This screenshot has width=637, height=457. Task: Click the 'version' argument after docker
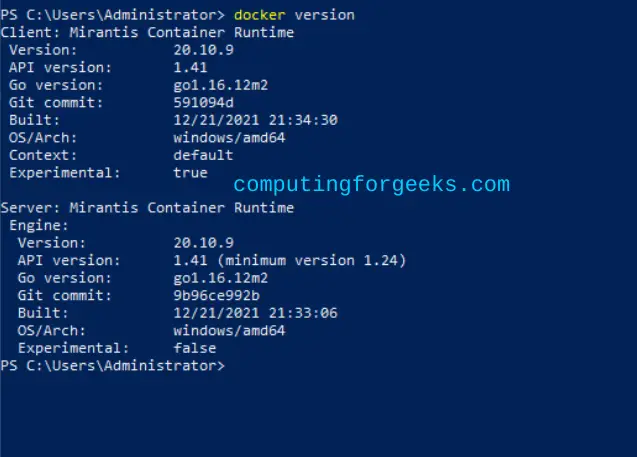coord(325,15)
